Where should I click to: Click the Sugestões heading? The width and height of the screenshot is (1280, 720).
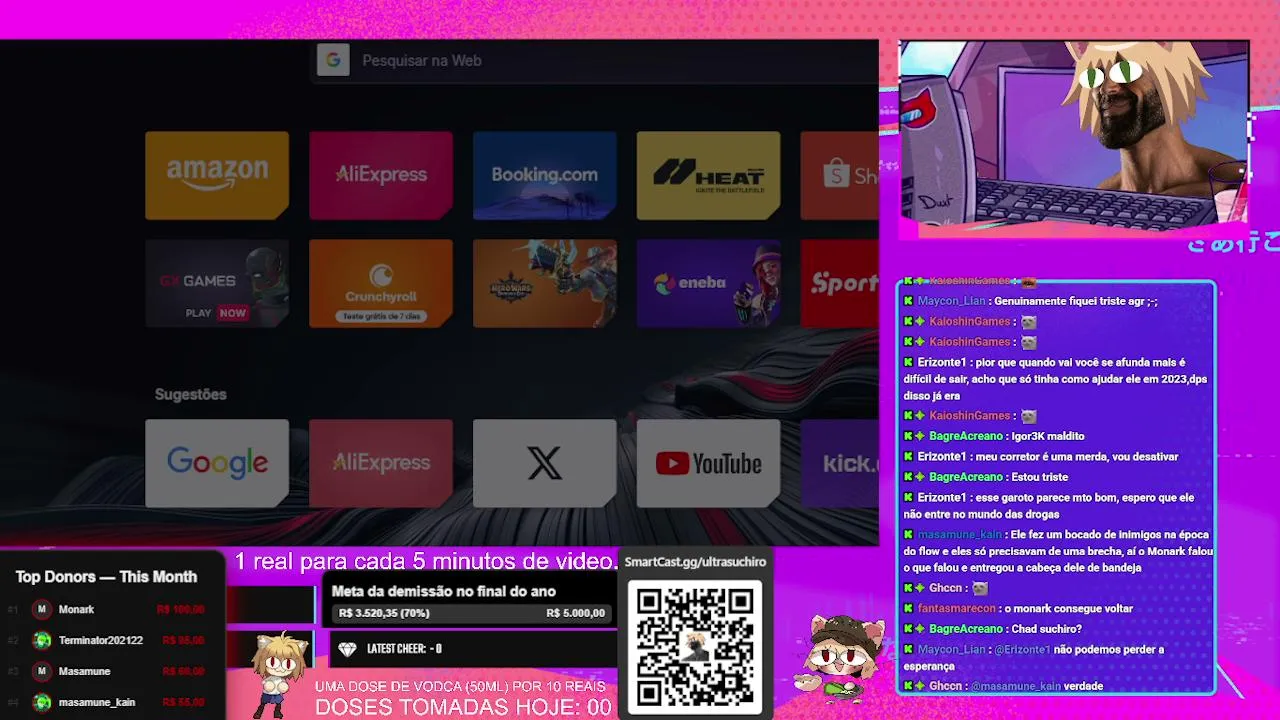(x=191, y=394)
